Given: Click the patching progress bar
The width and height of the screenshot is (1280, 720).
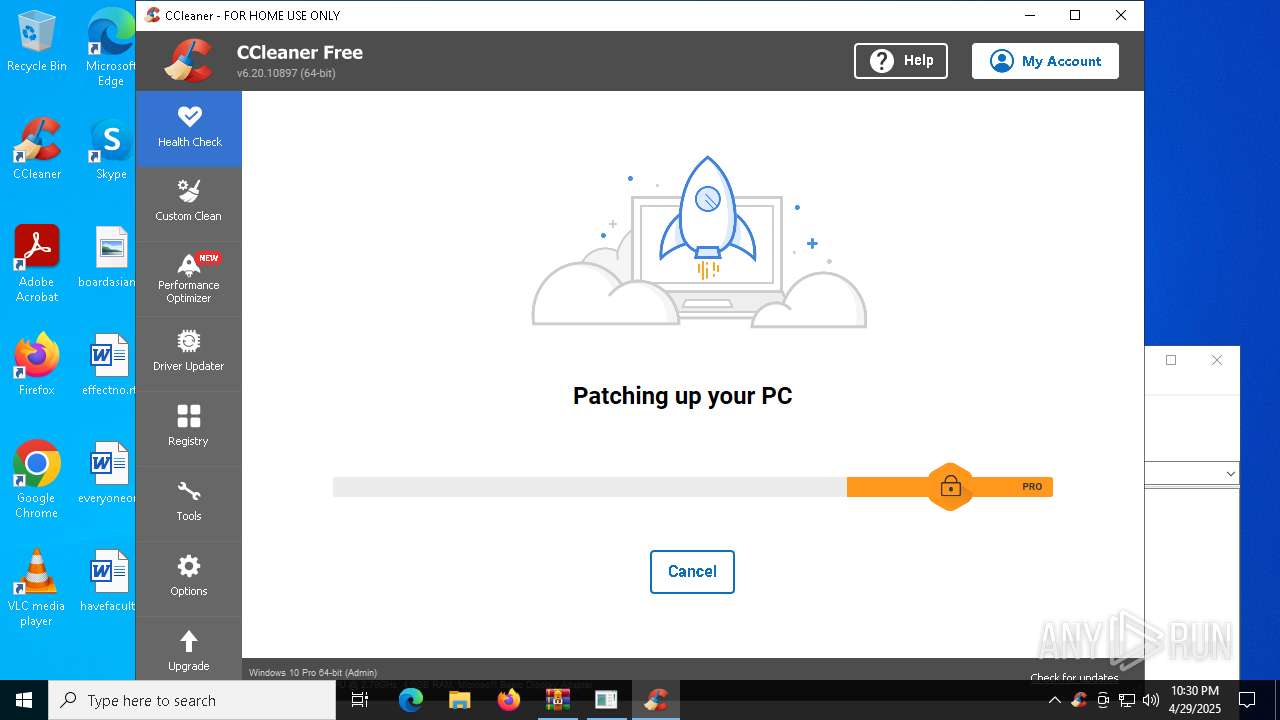Looking at the screenshot, I should click(693, 487).
